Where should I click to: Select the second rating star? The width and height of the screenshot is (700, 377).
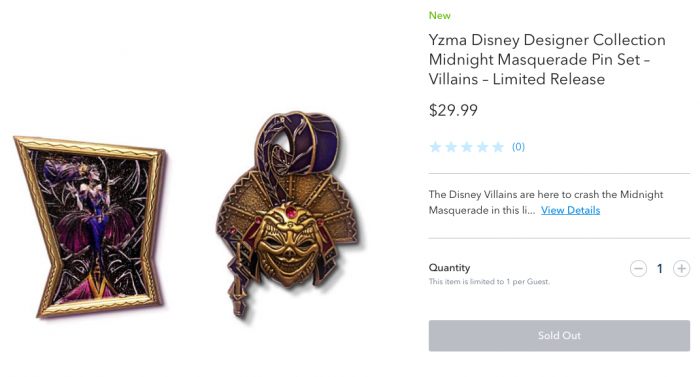tap(451, 147)
